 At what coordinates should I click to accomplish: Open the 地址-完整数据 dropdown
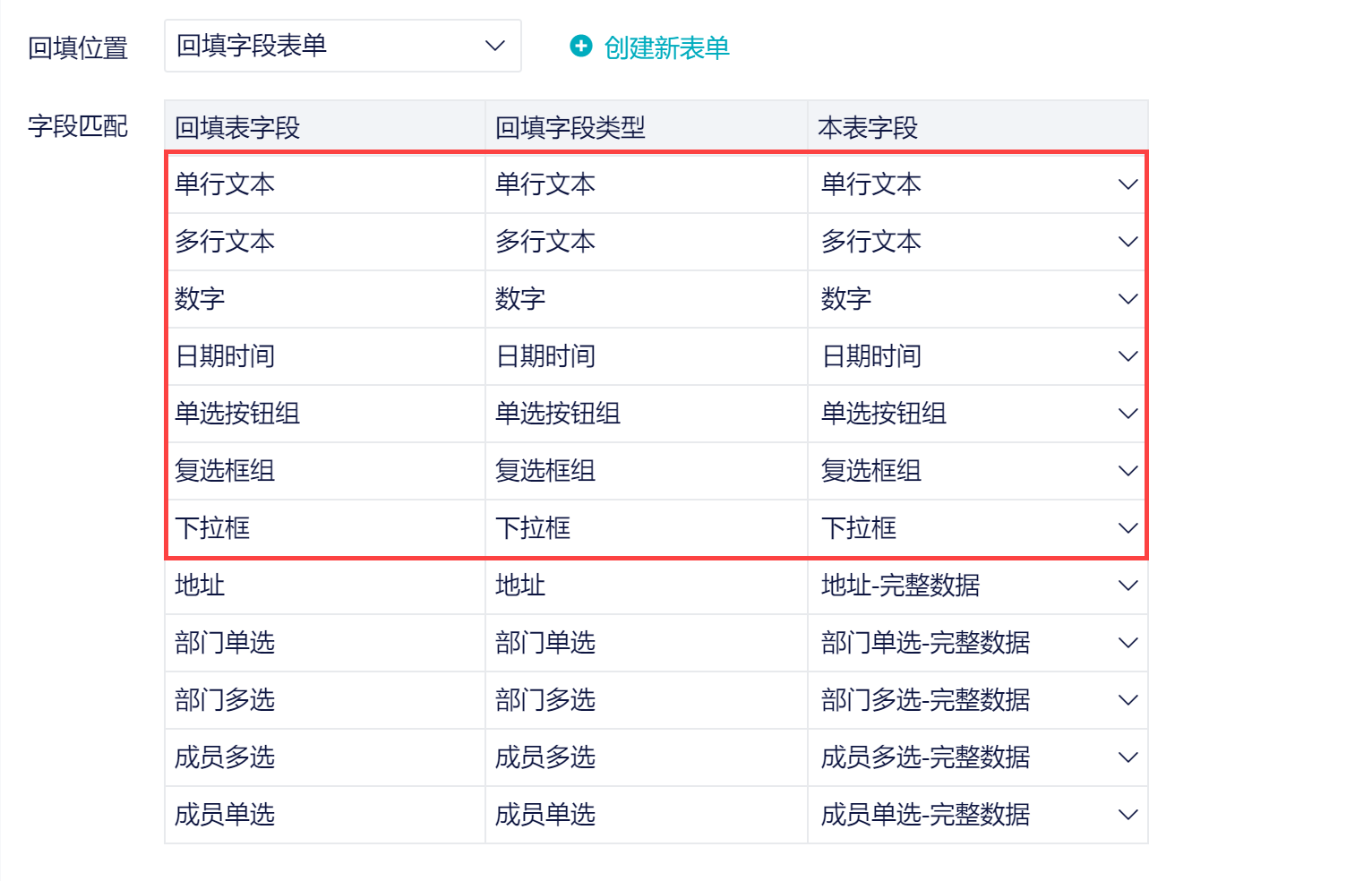click(x=977, y=586)
